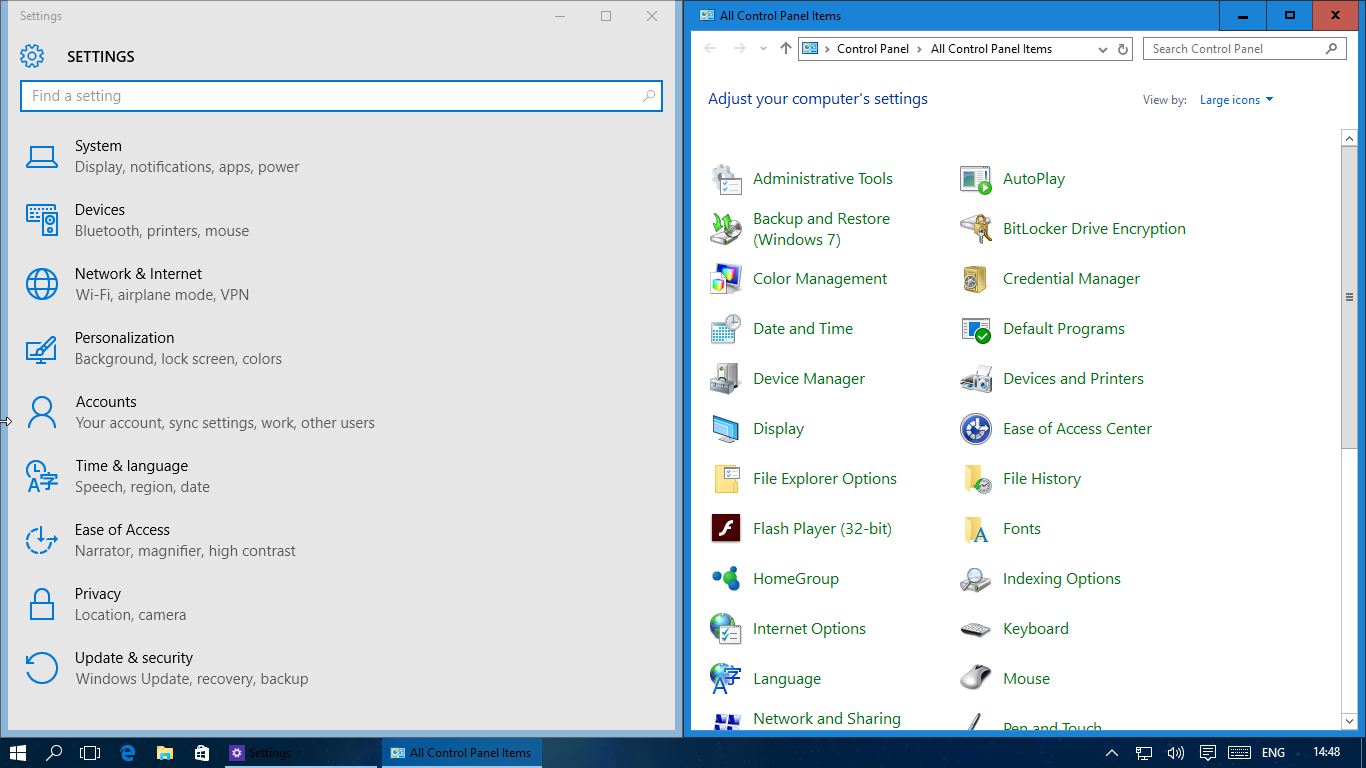The width and height of the screenshot is (1366, 768).
Task: Click the Search Control Panel field
Action: click(x=1244, y=49)
